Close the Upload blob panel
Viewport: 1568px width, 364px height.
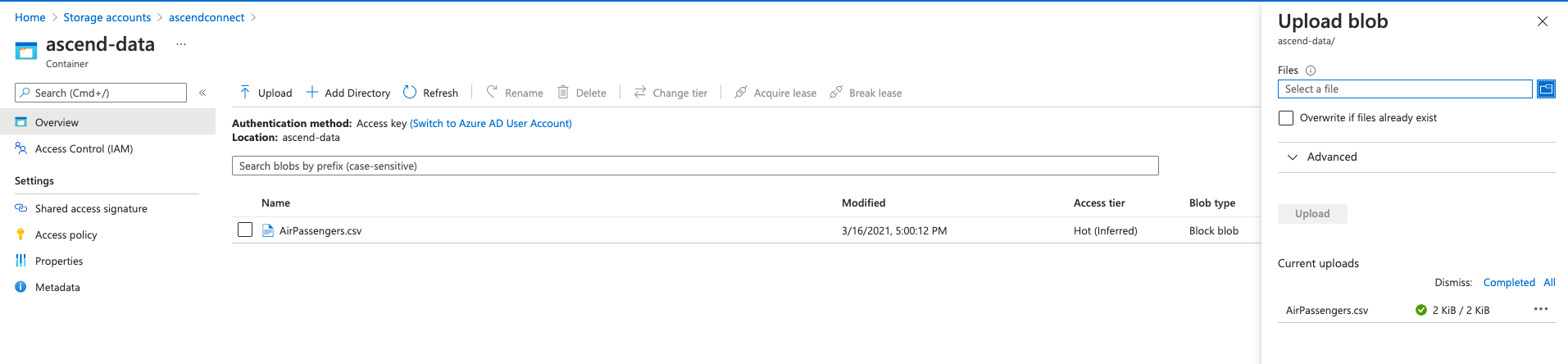pyautogui.click(x=1542, y=21)
